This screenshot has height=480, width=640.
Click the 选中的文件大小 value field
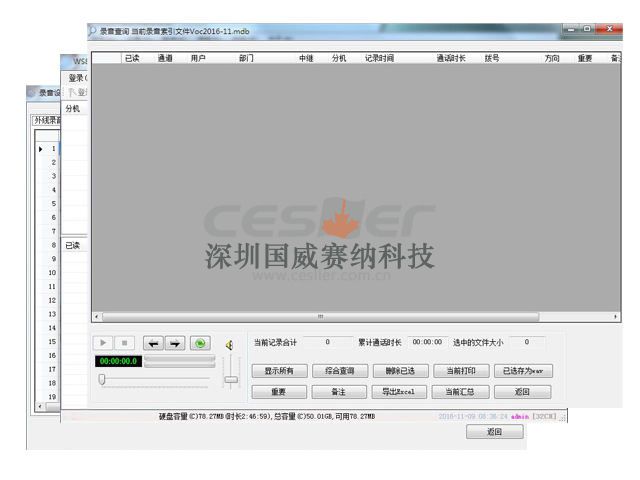(527, 342)
